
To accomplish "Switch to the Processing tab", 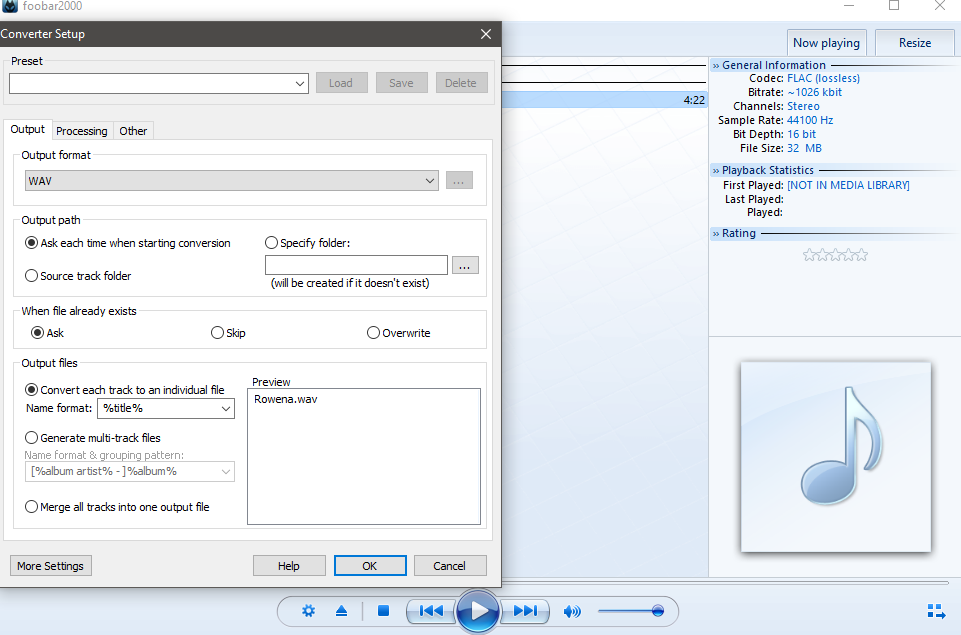I will pos(82,131).
